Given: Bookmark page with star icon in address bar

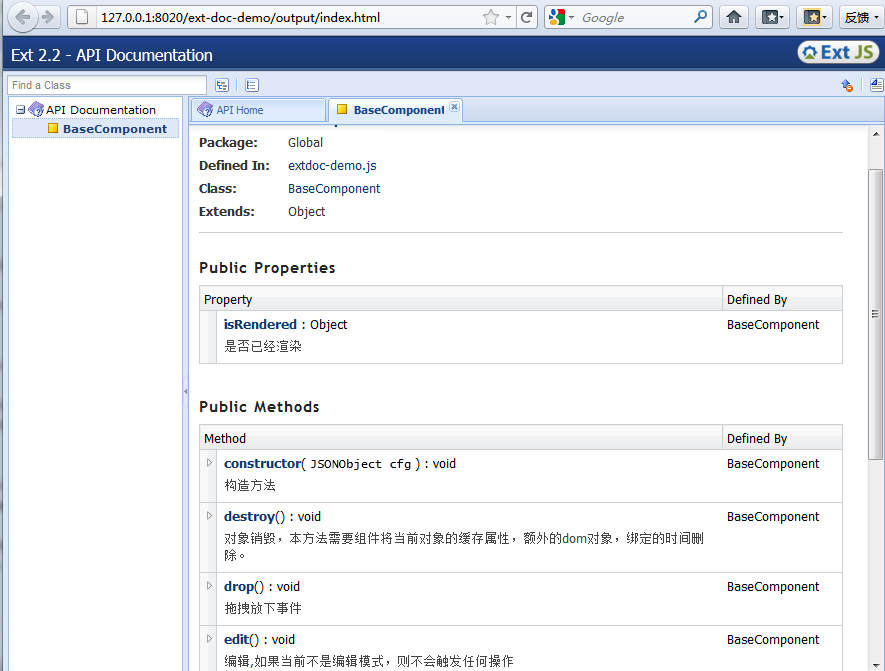Looking at the screenshot, I should tap(491, 17).
